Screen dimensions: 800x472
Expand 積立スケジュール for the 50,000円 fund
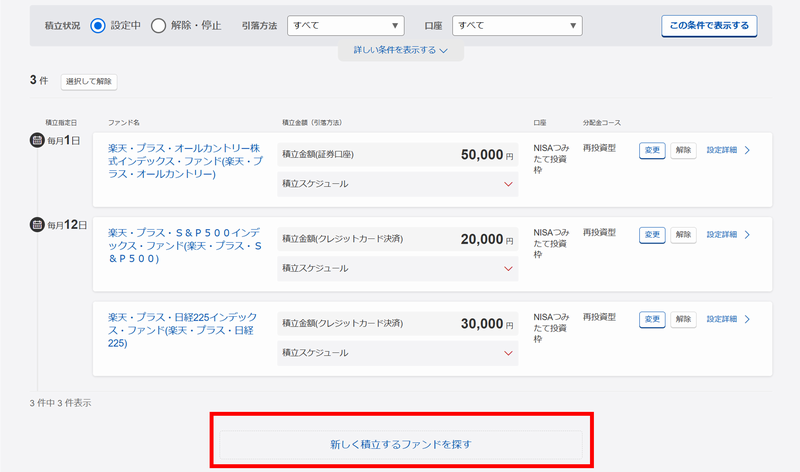(397, 184)
